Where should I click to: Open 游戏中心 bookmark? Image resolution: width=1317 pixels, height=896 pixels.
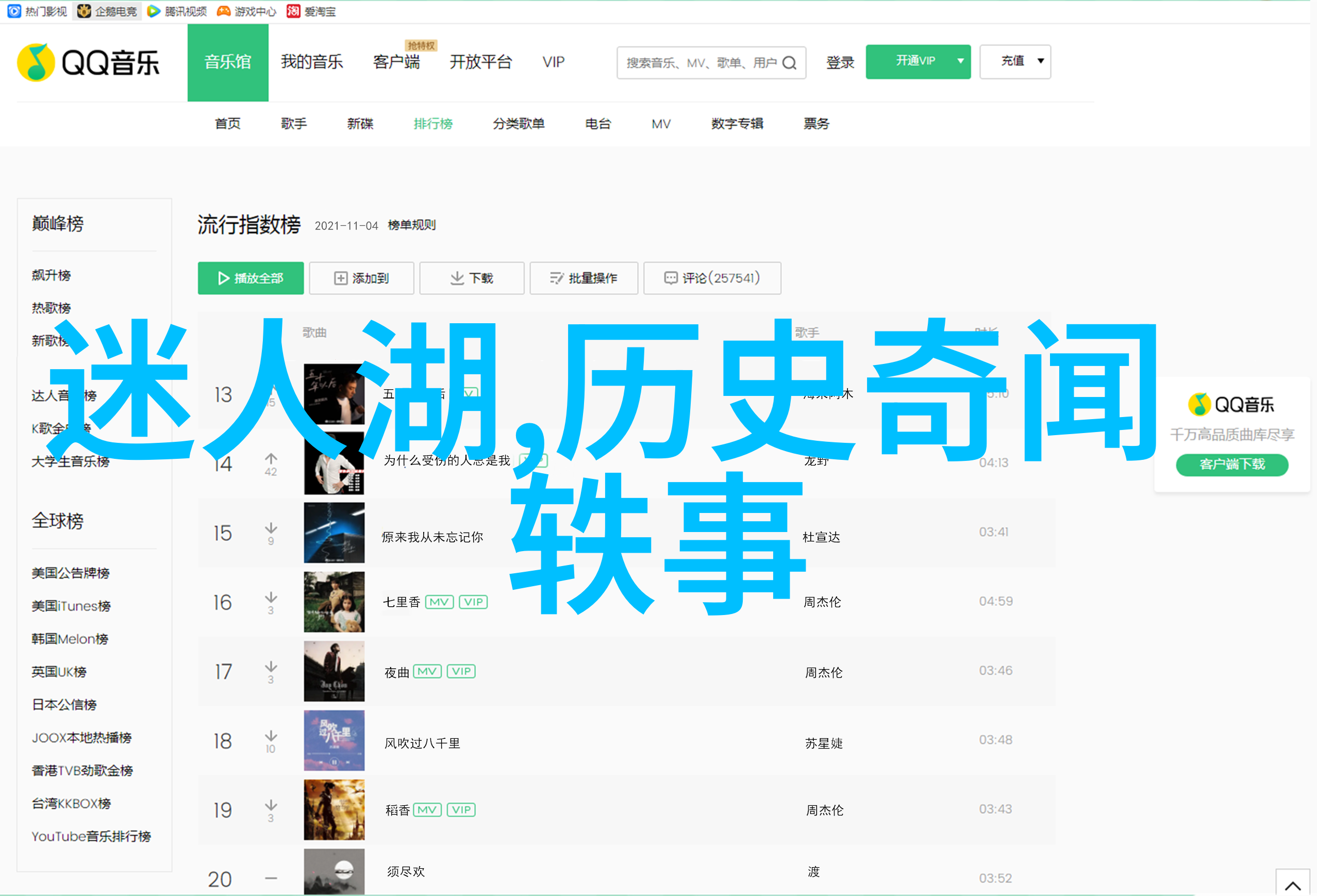[x=247, y=11]
